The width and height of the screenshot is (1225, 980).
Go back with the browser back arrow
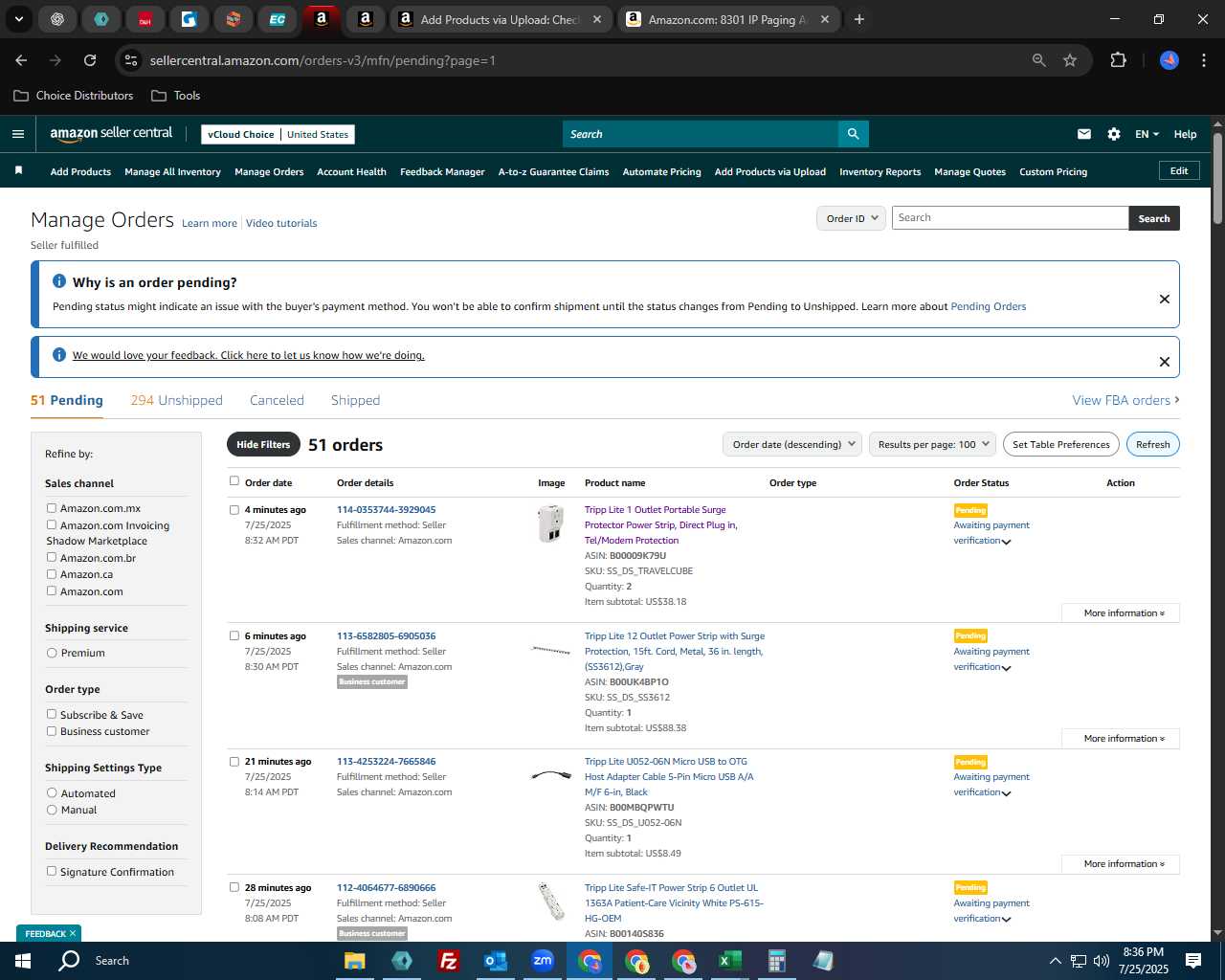(21, 60)
